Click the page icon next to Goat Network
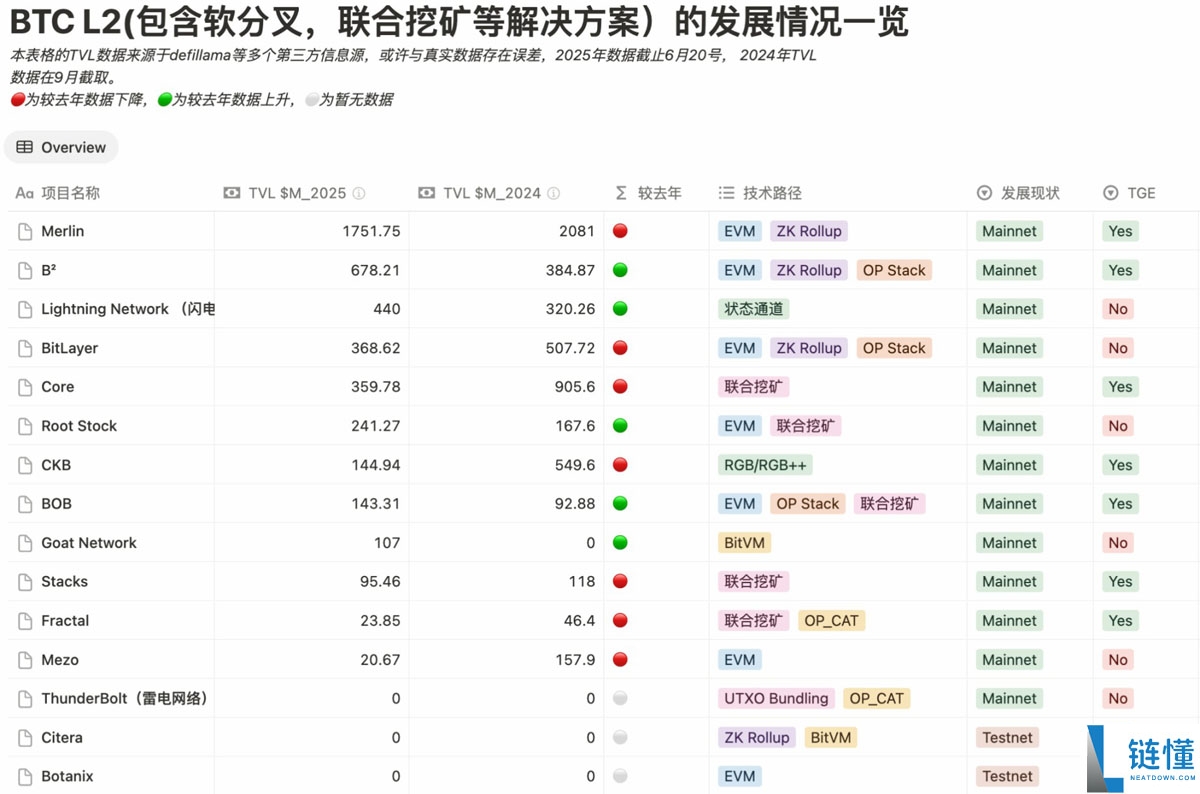Screen dimensions: 1200x794 tap(24, 542)
